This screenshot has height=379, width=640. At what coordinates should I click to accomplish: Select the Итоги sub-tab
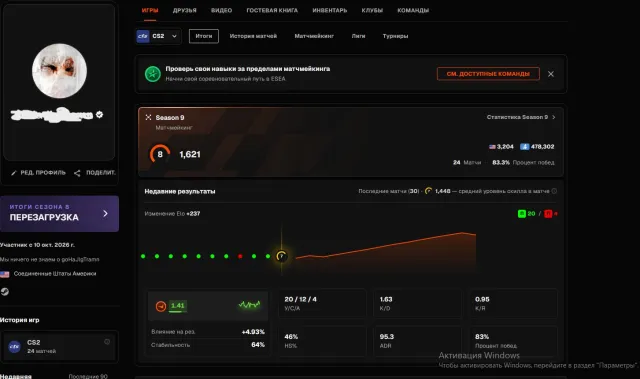pyautogui.click(x=204, y=36)
